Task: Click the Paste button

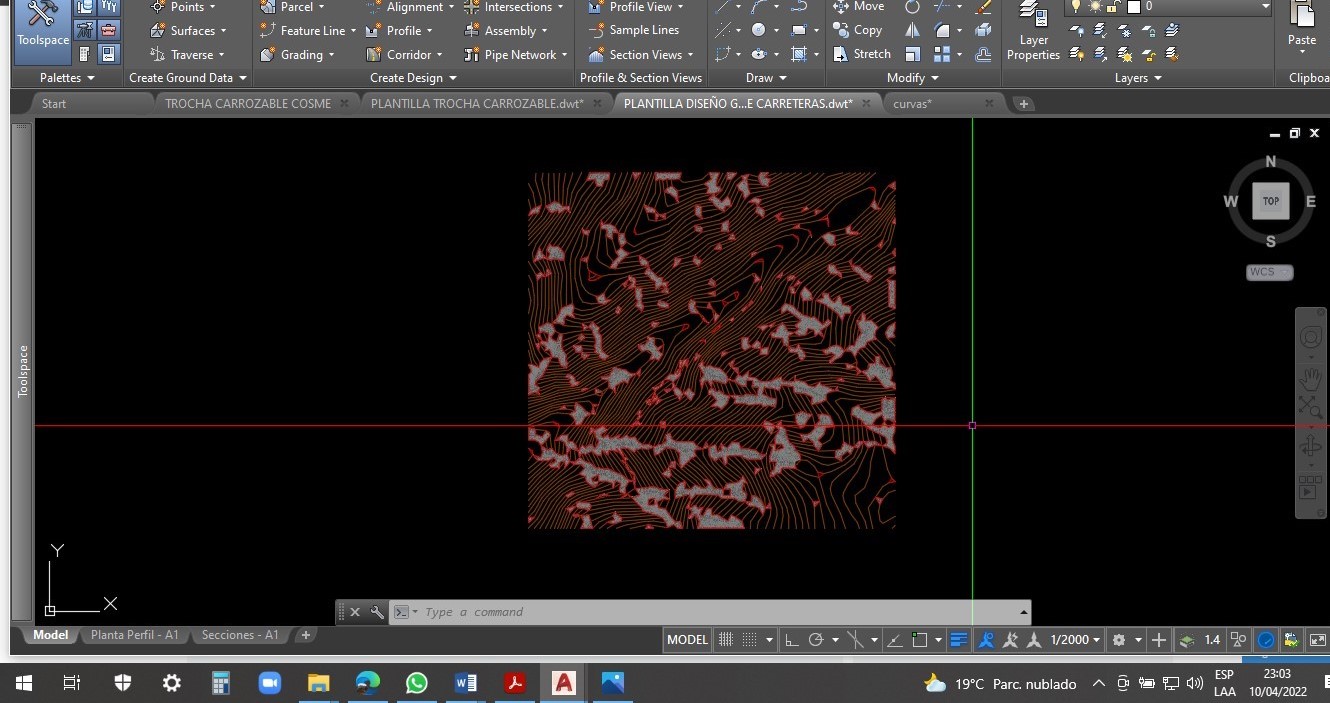Action: point(1302,28)
